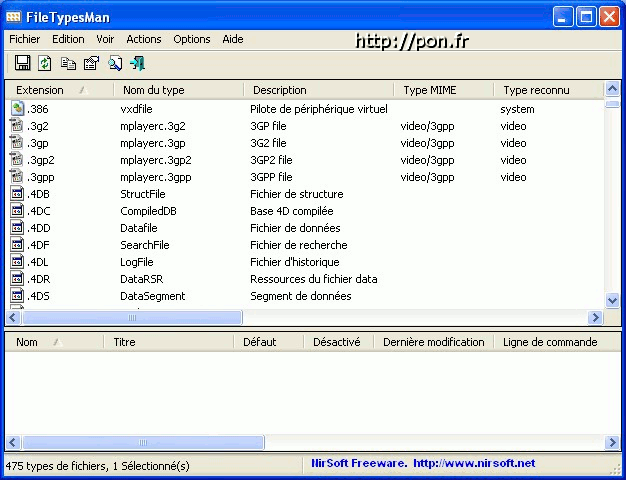This screenshot has height=480, width=626.
Task: Click the lower pane horizontal scrollbar thumb
Action: tap(143, 442)
